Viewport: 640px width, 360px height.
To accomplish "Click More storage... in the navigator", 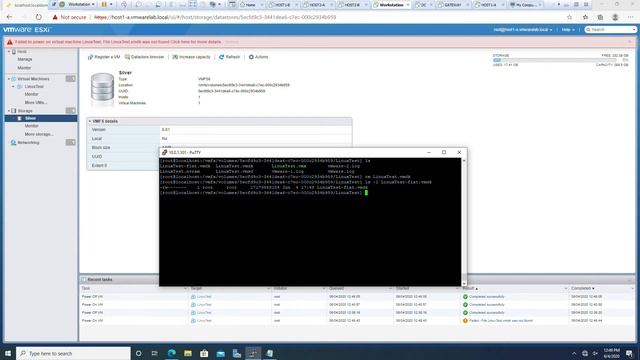I will point(39,134).
